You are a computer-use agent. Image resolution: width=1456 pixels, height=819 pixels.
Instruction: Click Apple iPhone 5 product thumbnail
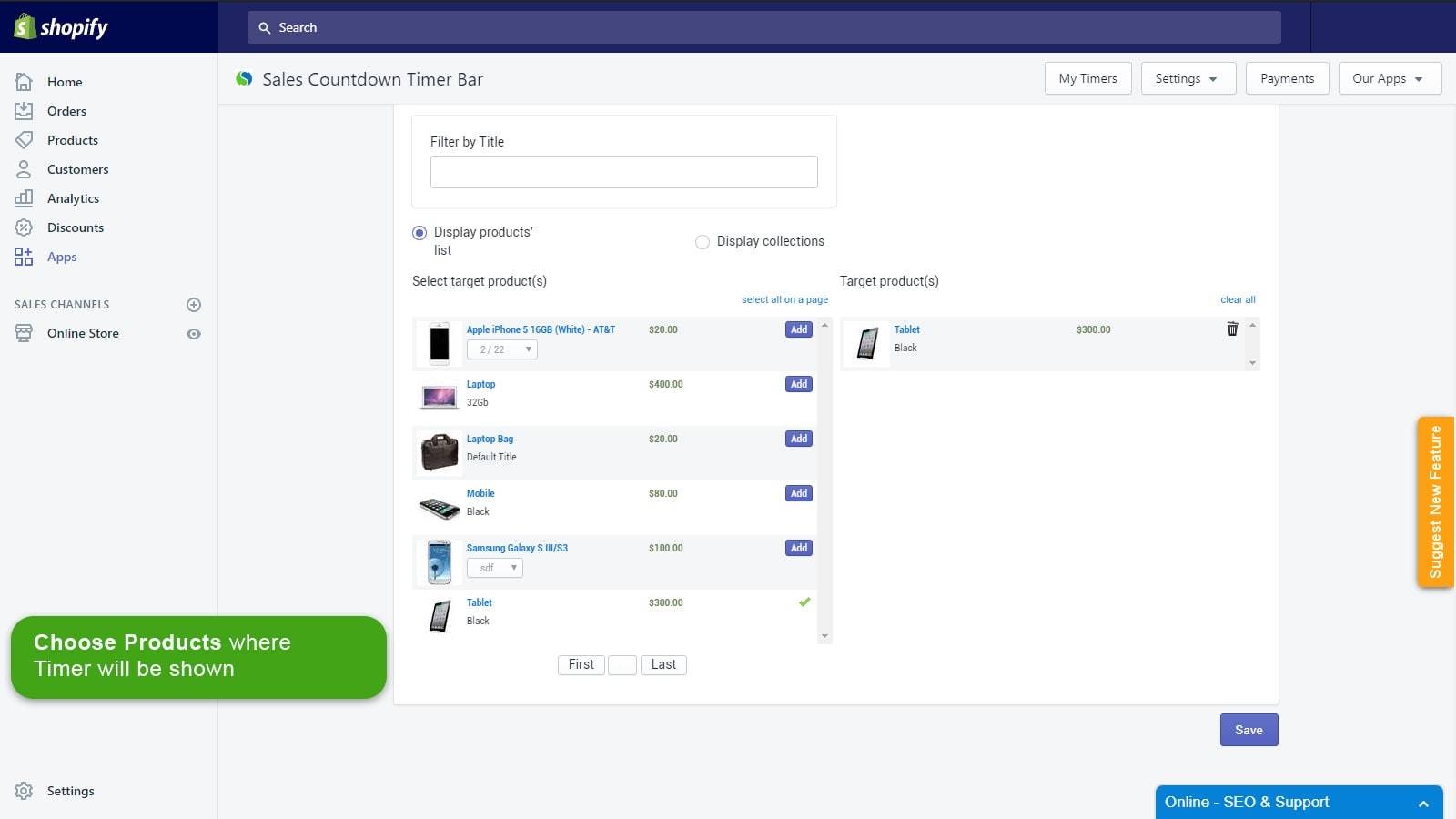point(440,344)
